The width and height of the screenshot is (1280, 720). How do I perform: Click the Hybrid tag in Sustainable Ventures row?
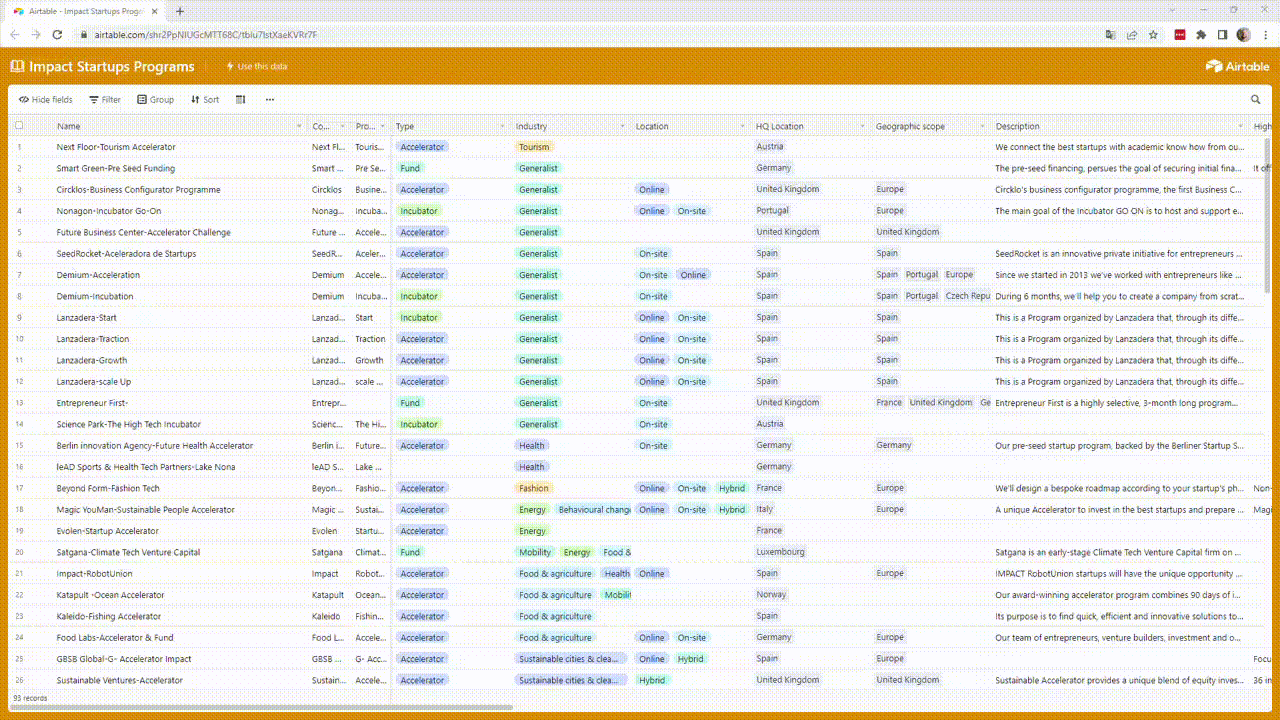(x=652, y=680)
